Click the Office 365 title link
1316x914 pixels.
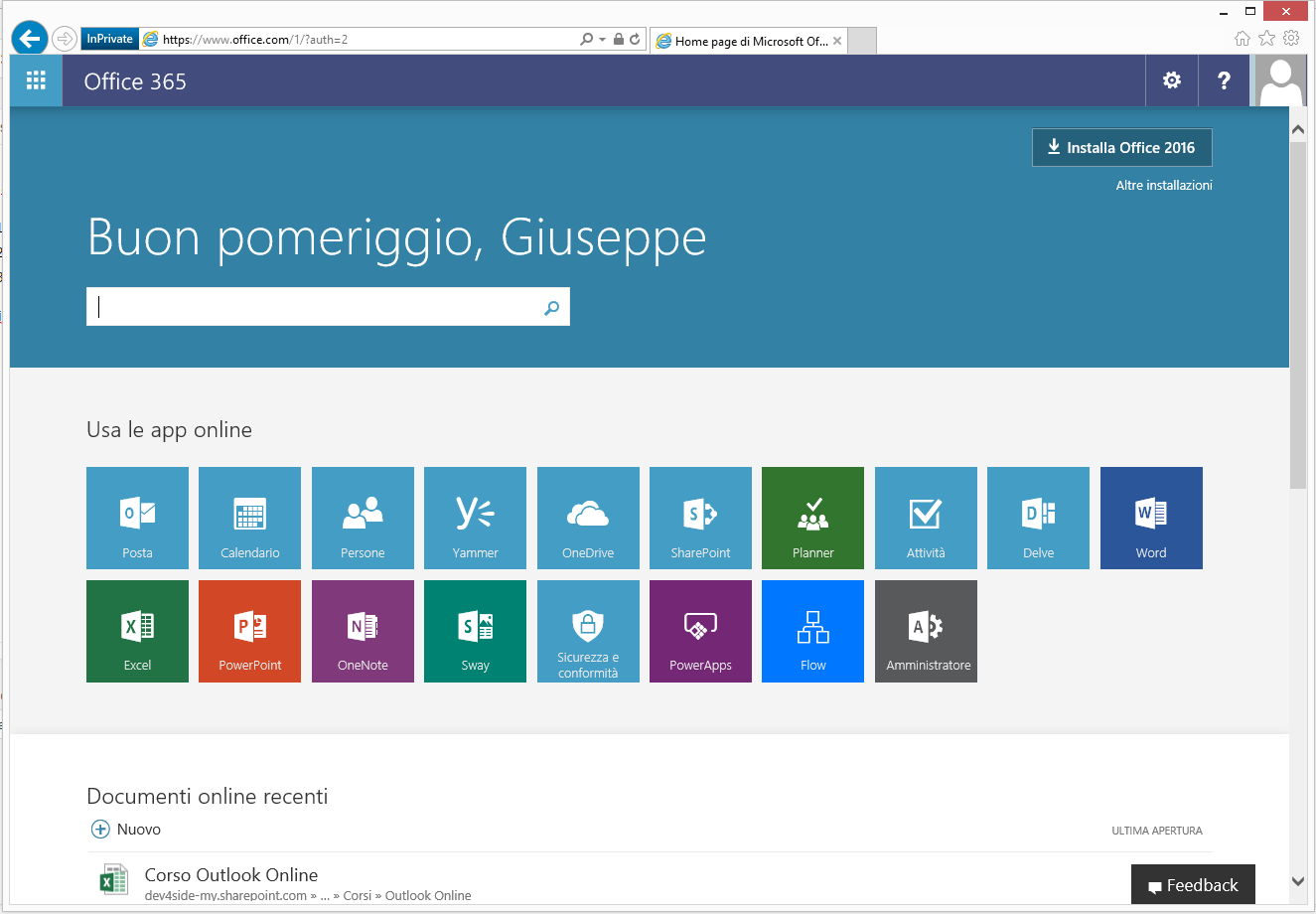(x=135, y=81)
